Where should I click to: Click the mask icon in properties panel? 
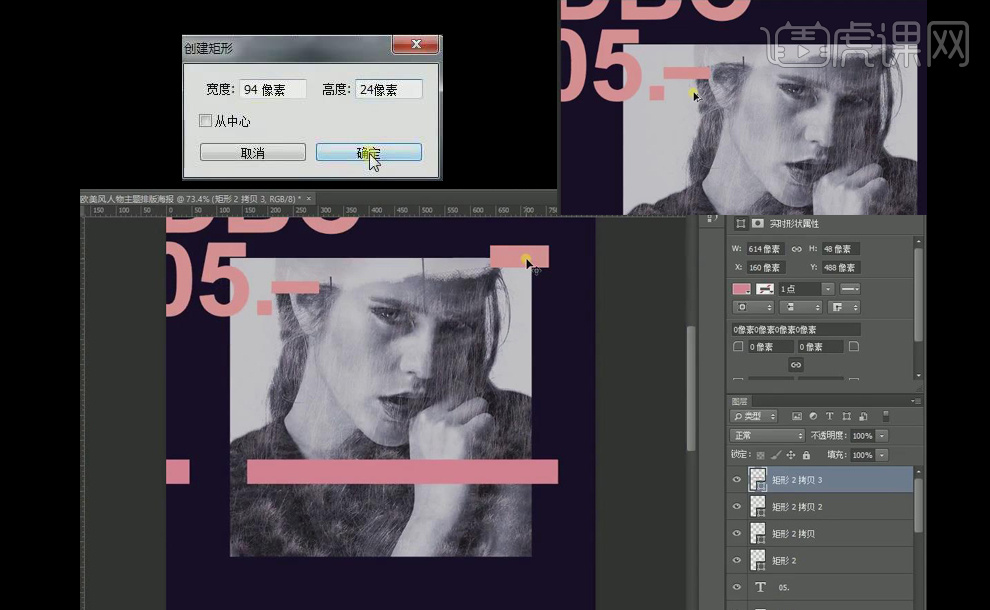[x=758, y=224]
